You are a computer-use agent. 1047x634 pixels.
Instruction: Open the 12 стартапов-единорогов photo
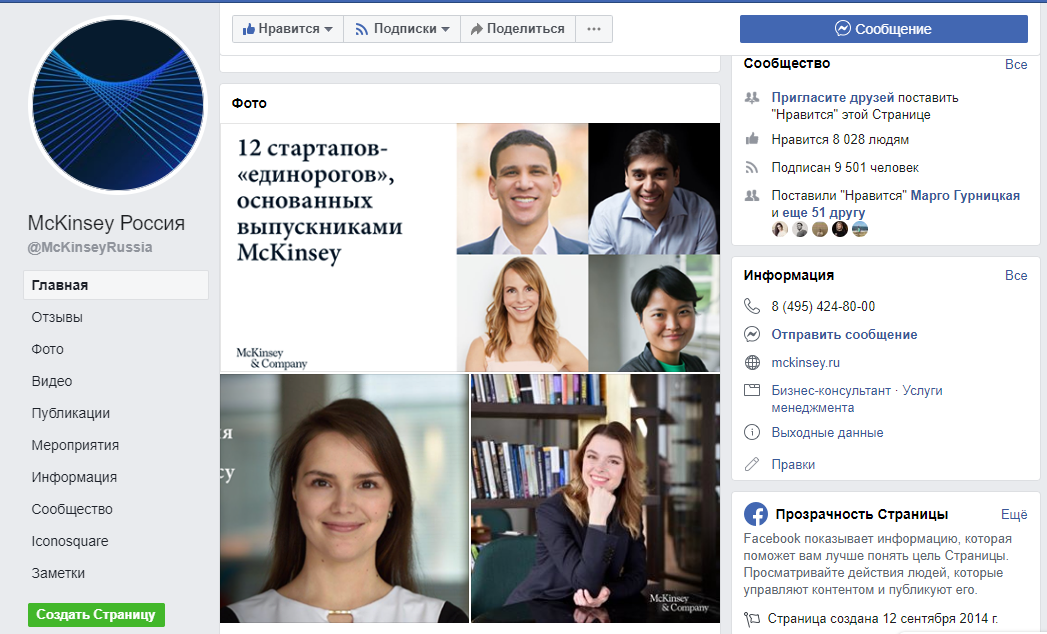470,247
